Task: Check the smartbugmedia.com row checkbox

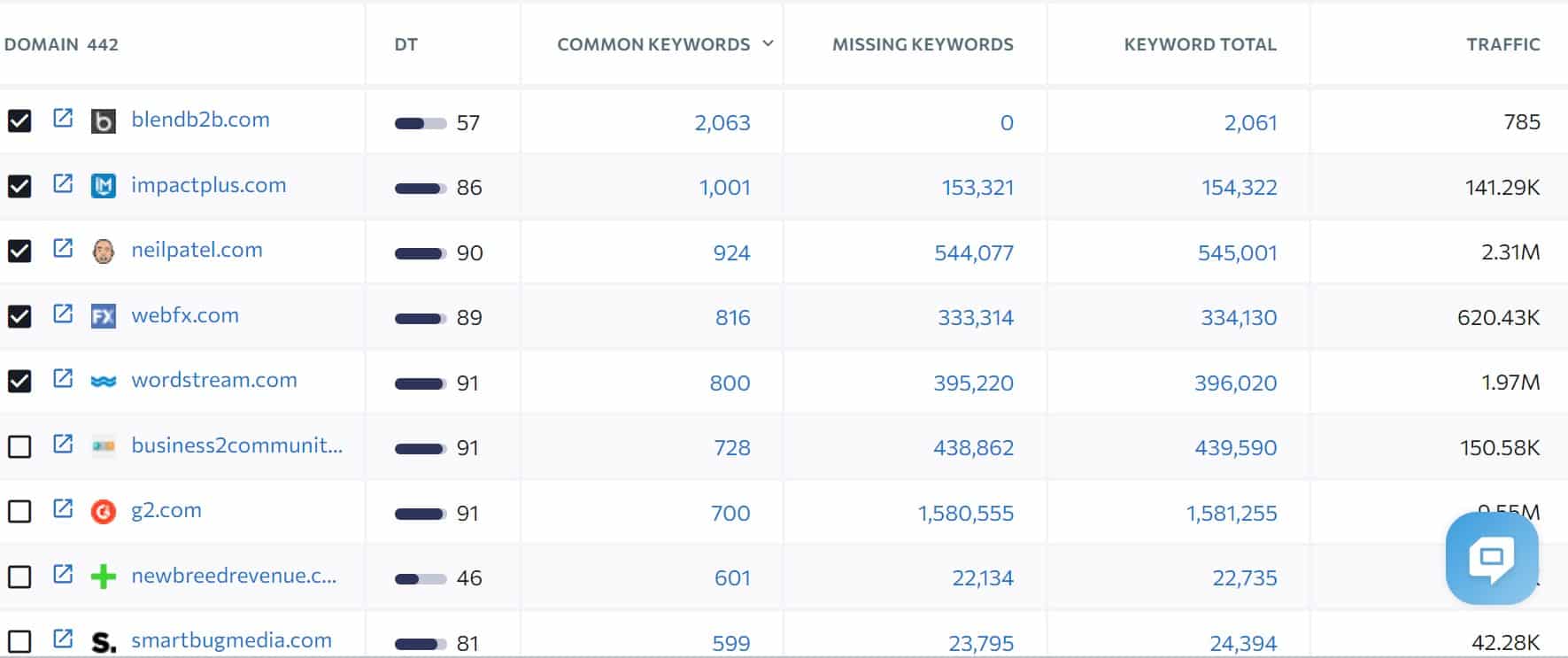Action: click(19, 642)
